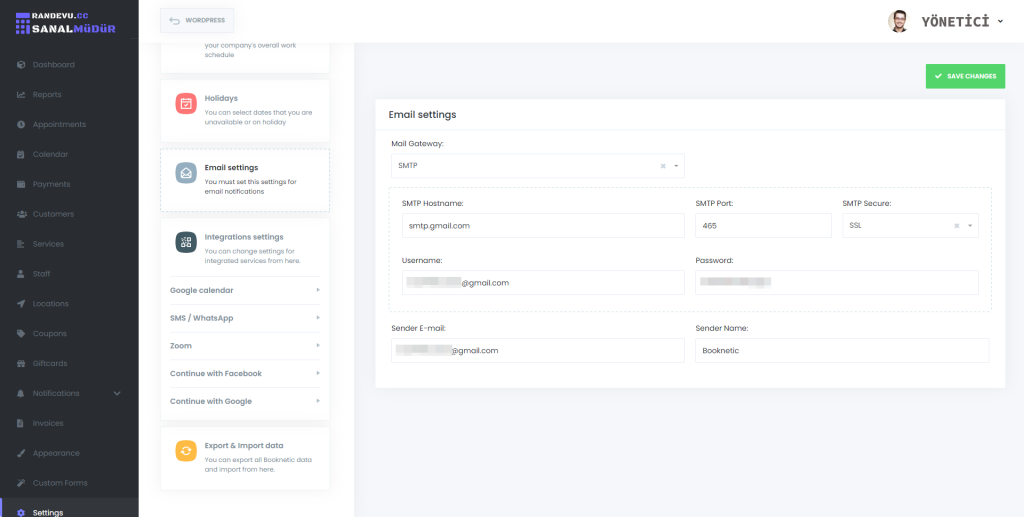Go to the Customers menu item
This screenshot has height=517, width=1024.
(x=53, y=214)
